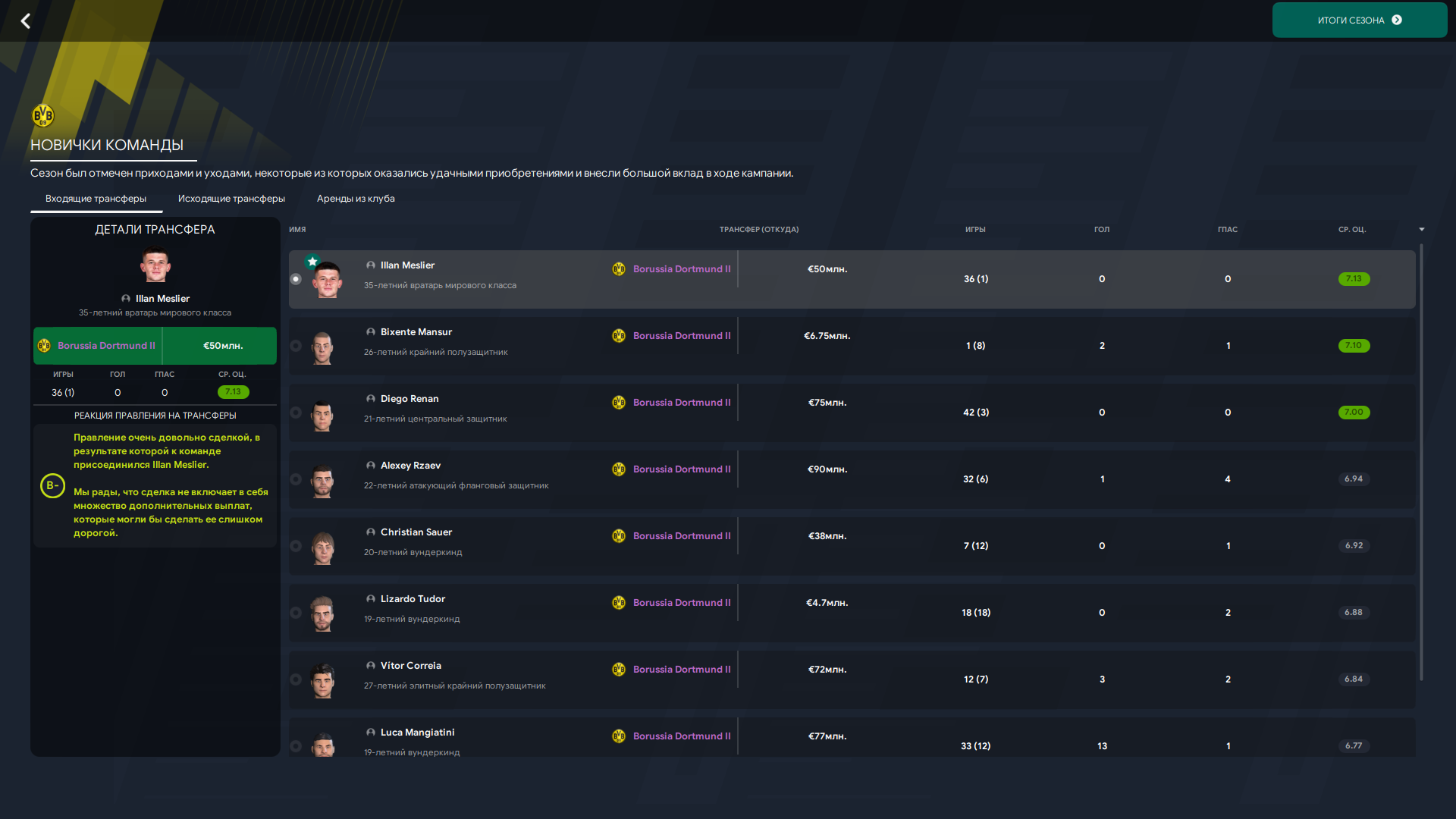Viewport: 1456px width, 819px height.
Task: Click club logo in transfer details panel
Action: pos(44,346)
